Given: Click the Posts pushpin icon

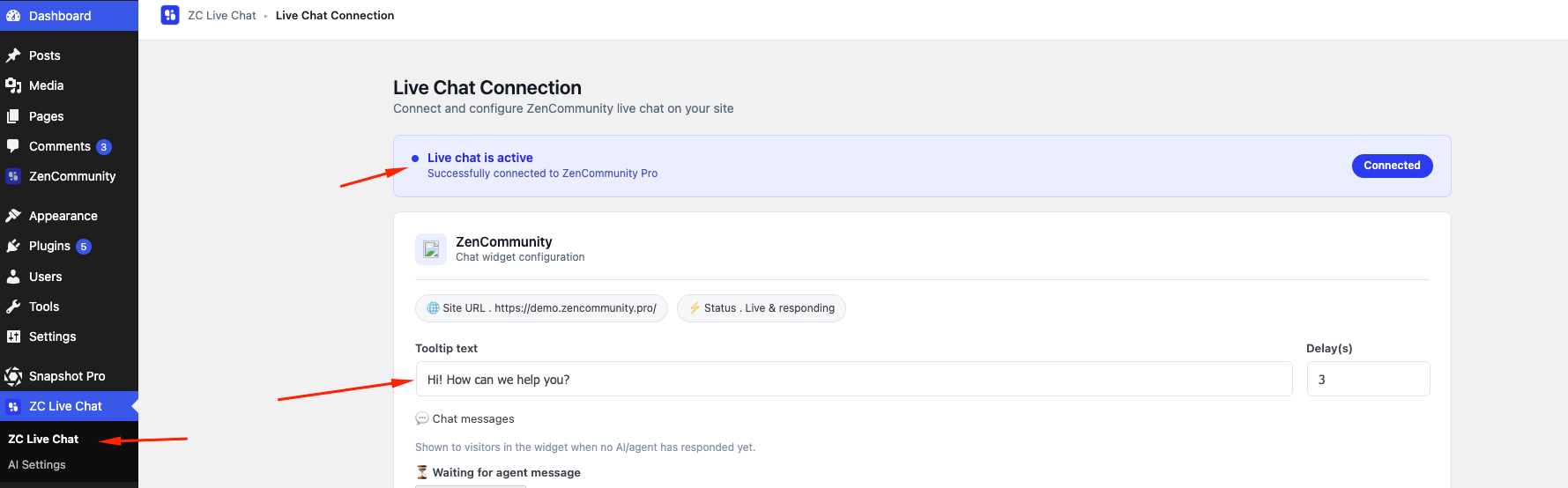Looking at the screenshot, I should pos(13,55).
